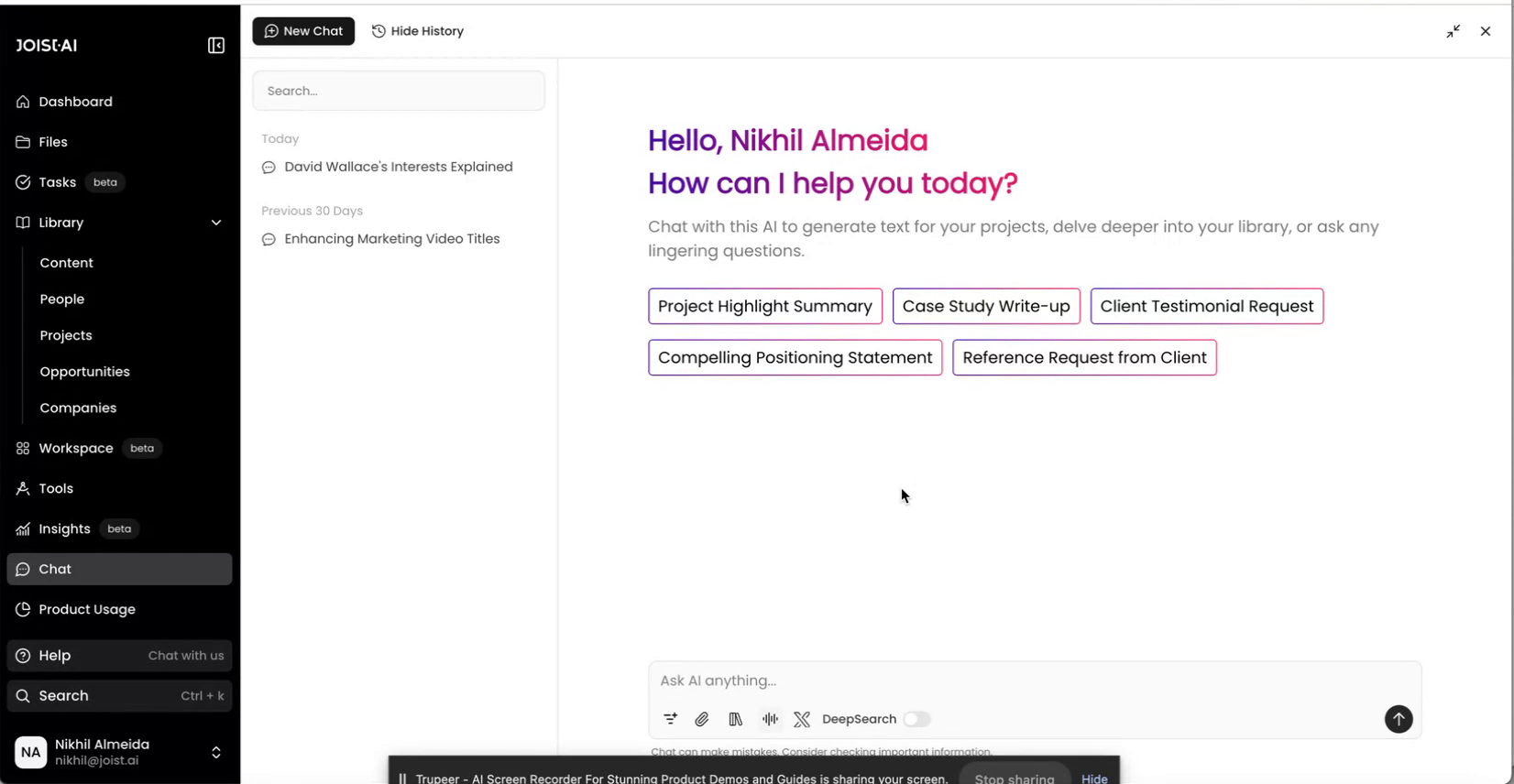Viewport: 1514px width, 784px height.
Task: Click the Product Usage pie icon
Action: (x=23, y=609)
